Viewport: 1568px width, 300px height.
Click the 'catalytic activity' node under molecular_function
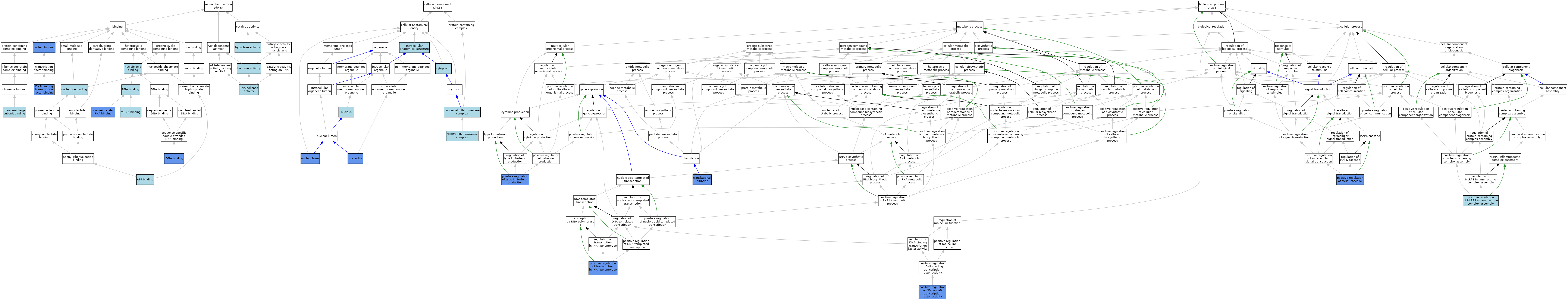[248, 27]
